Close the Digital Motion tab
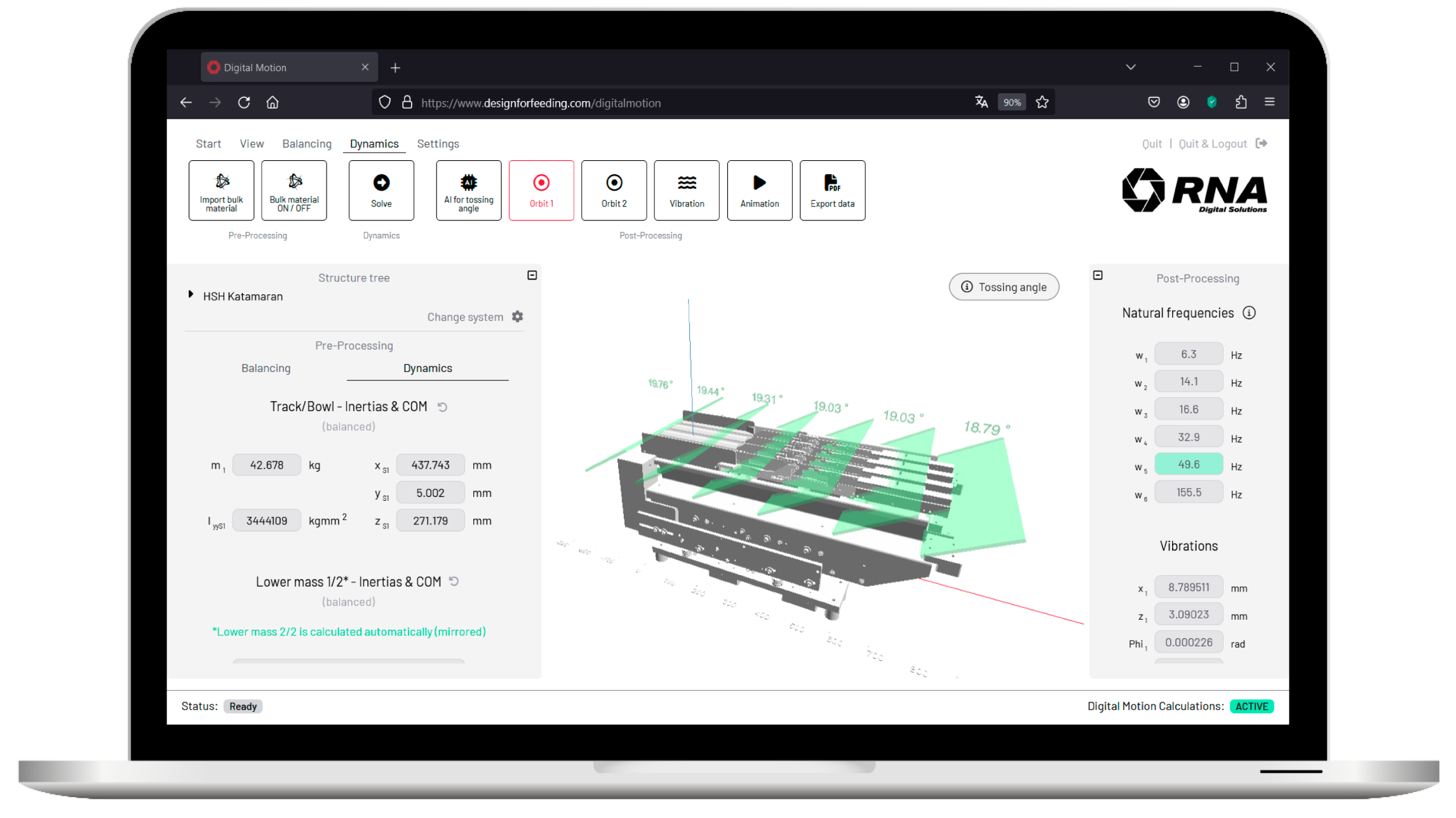The height and width of the screenshot is (818, 1456). click(365, 67)
